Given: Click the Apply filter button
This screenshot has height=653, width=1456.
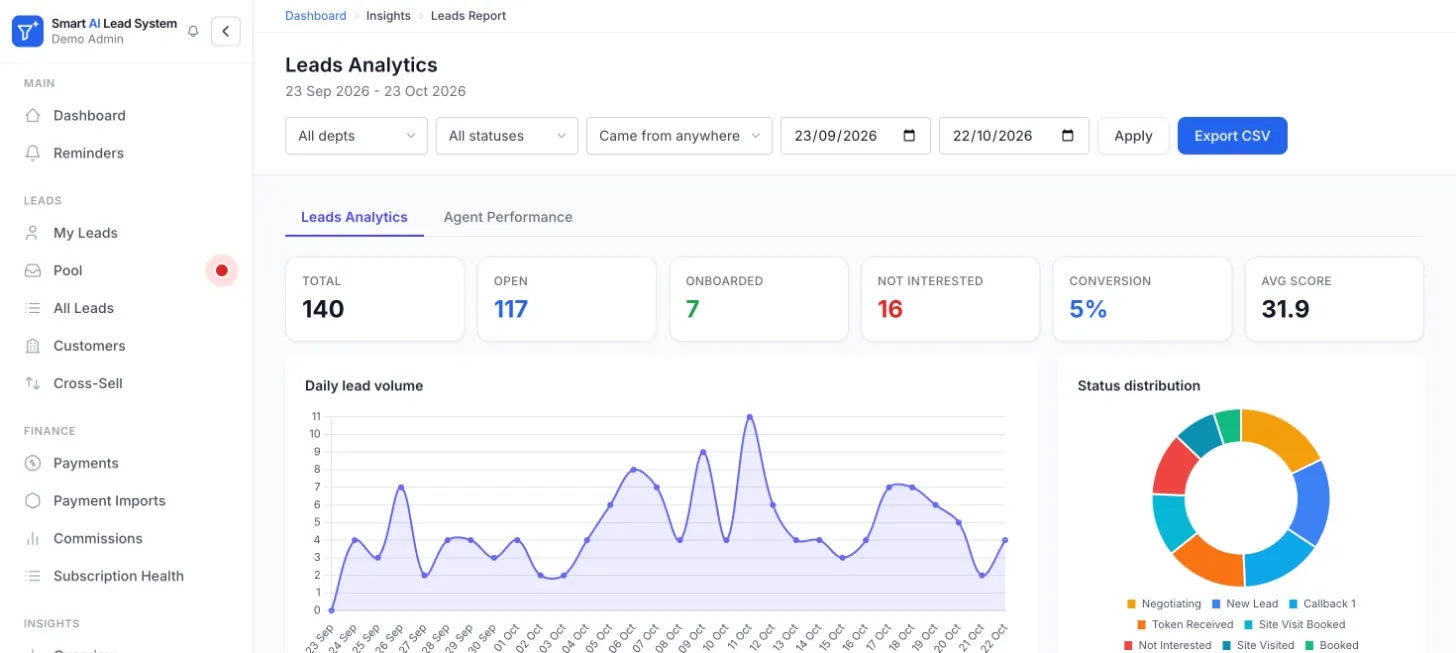Looking at the screenshot, I should pyautogui.click(x=1133, y=136).
